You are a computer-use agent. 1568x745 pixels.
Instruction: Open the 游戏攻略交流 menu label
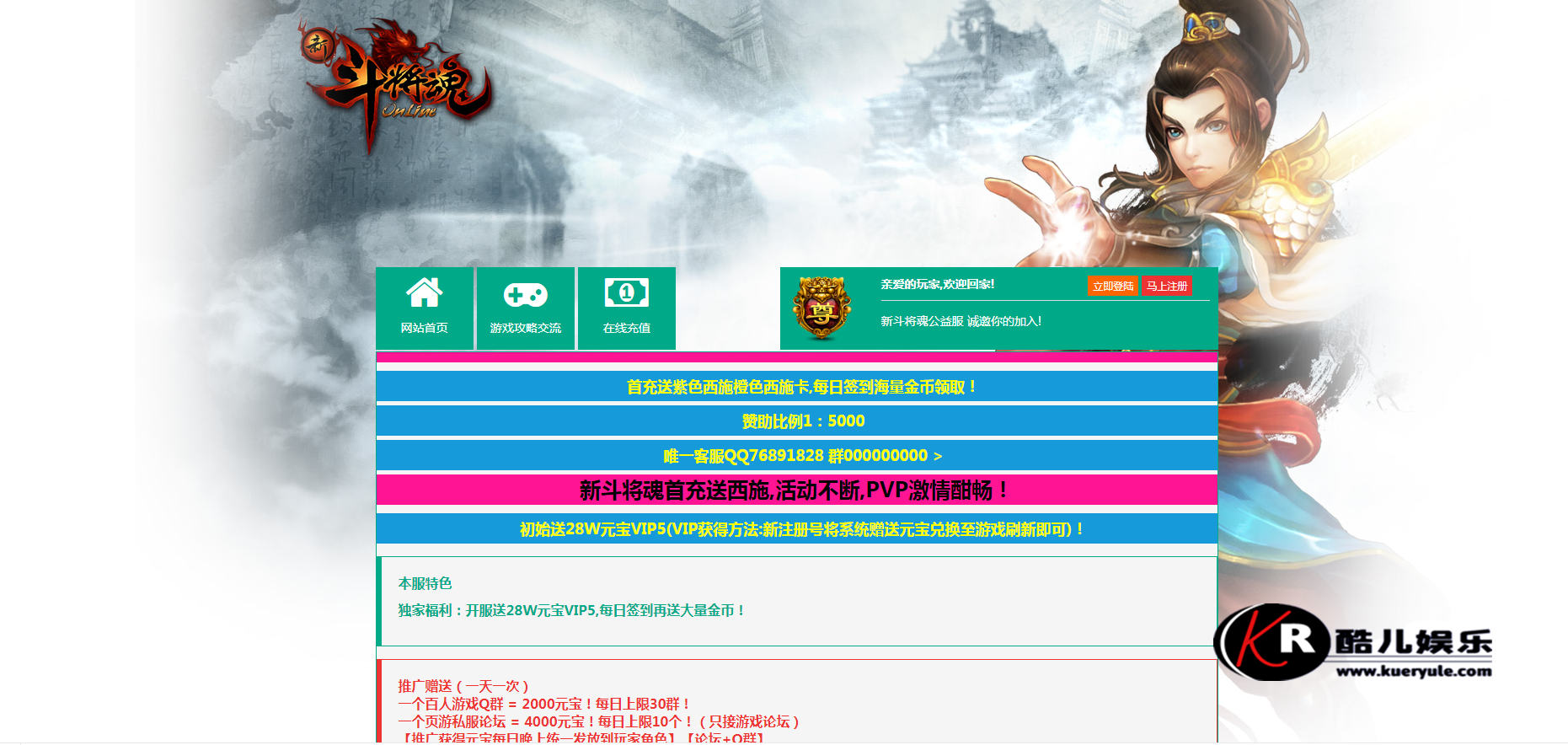pyautogui.click(x=525, y=328)
